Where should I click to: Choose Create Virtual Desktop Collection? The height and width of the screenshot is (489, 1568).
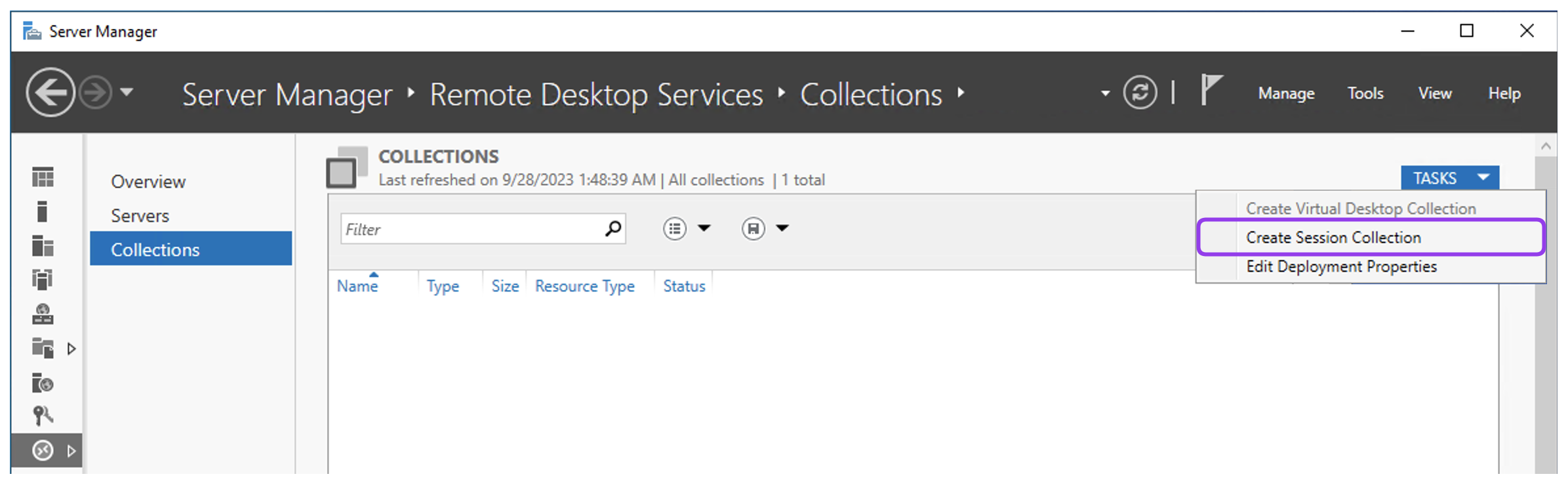[1361, 208]
